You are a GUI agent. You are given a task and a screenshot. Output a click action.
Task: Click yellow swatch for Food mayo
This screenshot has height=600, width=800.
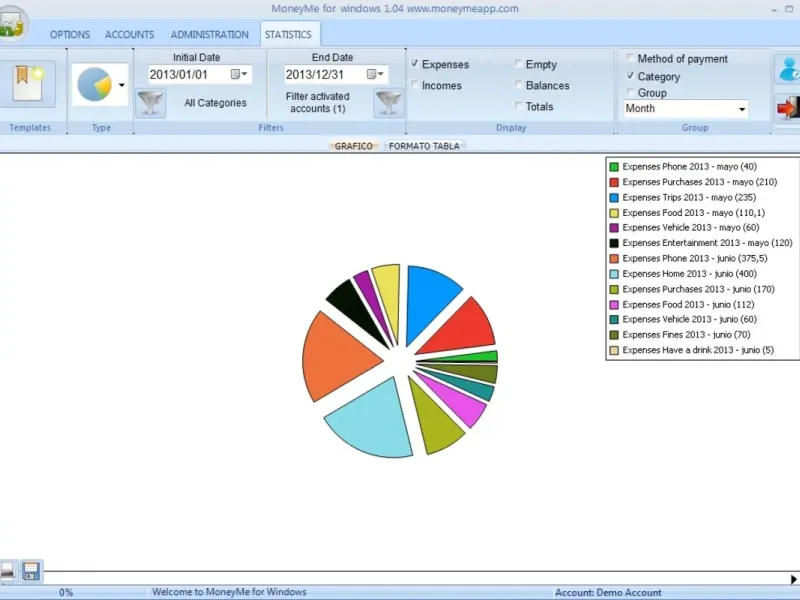614,213
